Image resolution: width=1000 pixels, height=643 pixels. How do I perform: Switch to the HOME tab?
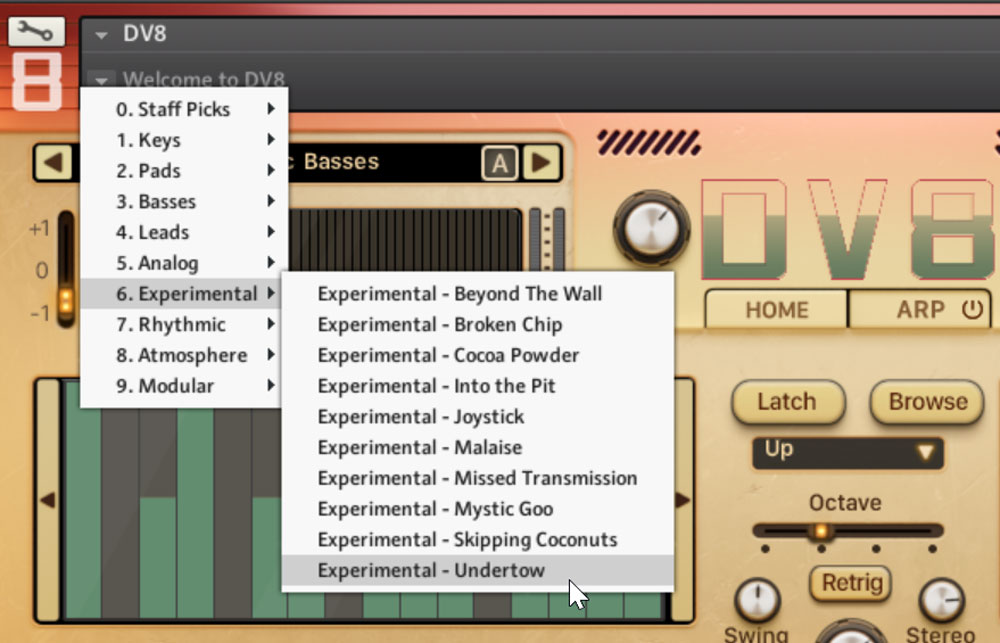pos(776,309)
